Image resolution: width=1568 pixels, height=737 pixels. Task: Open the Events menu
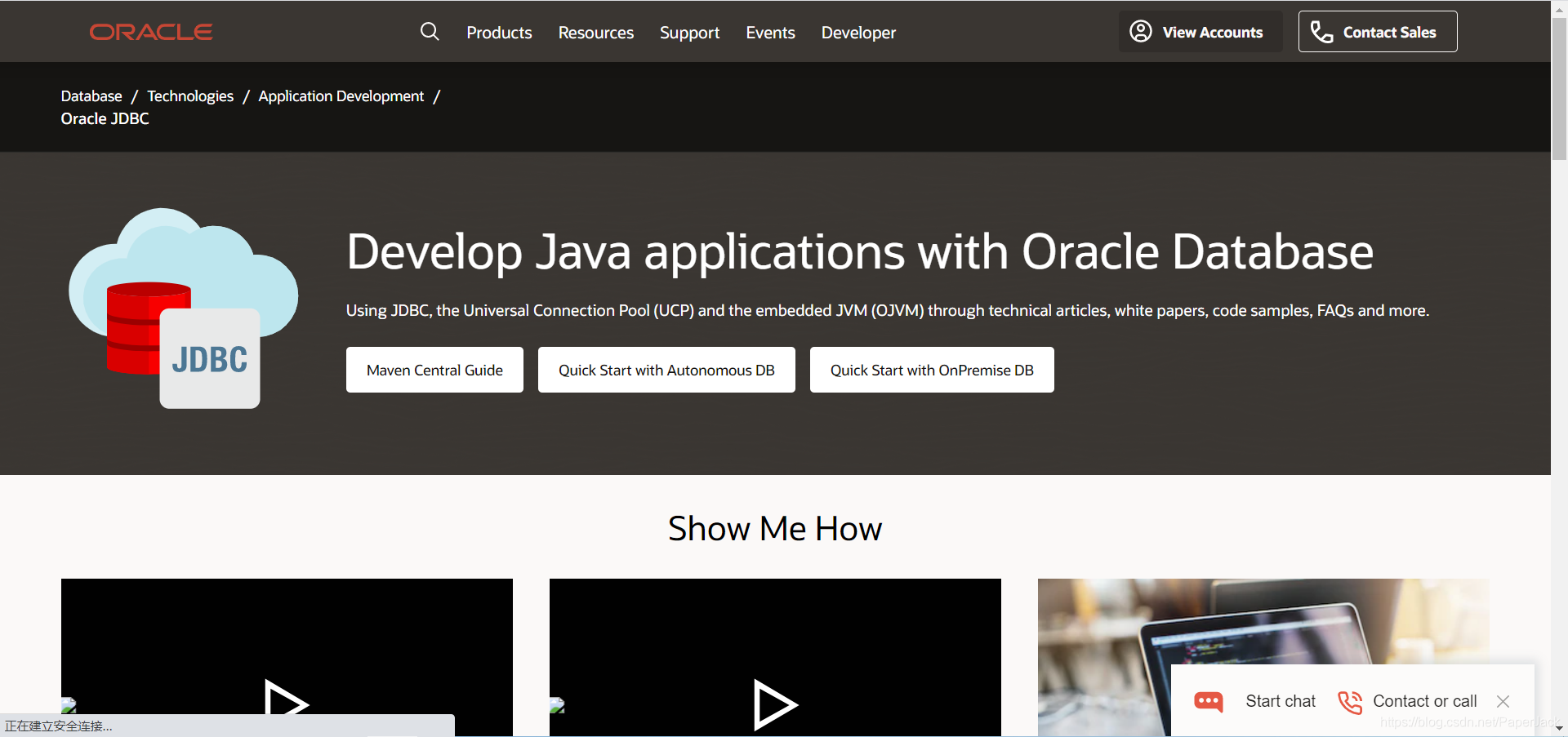(770, 33)
